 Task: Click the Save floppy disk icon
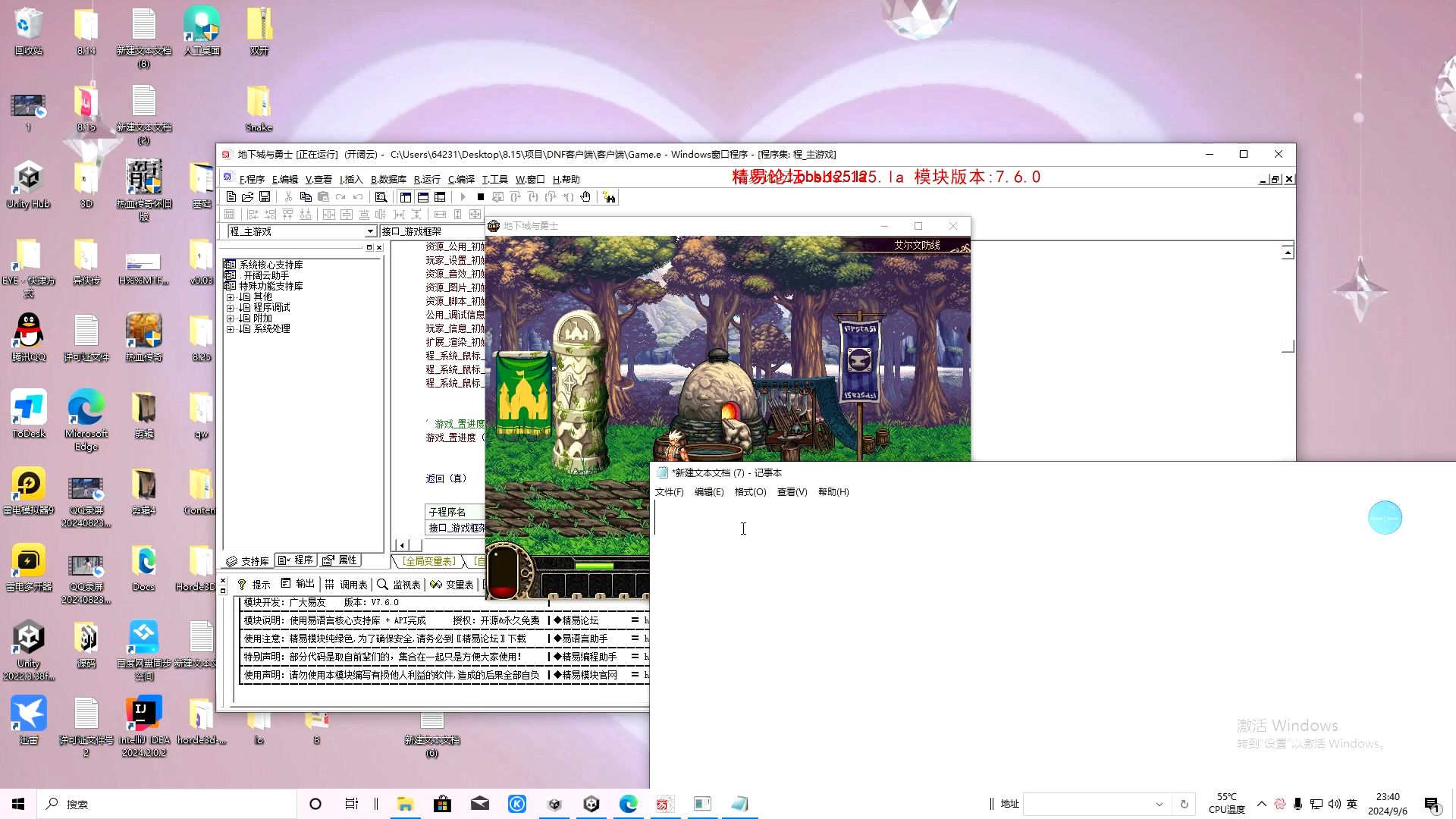point(265,197)
